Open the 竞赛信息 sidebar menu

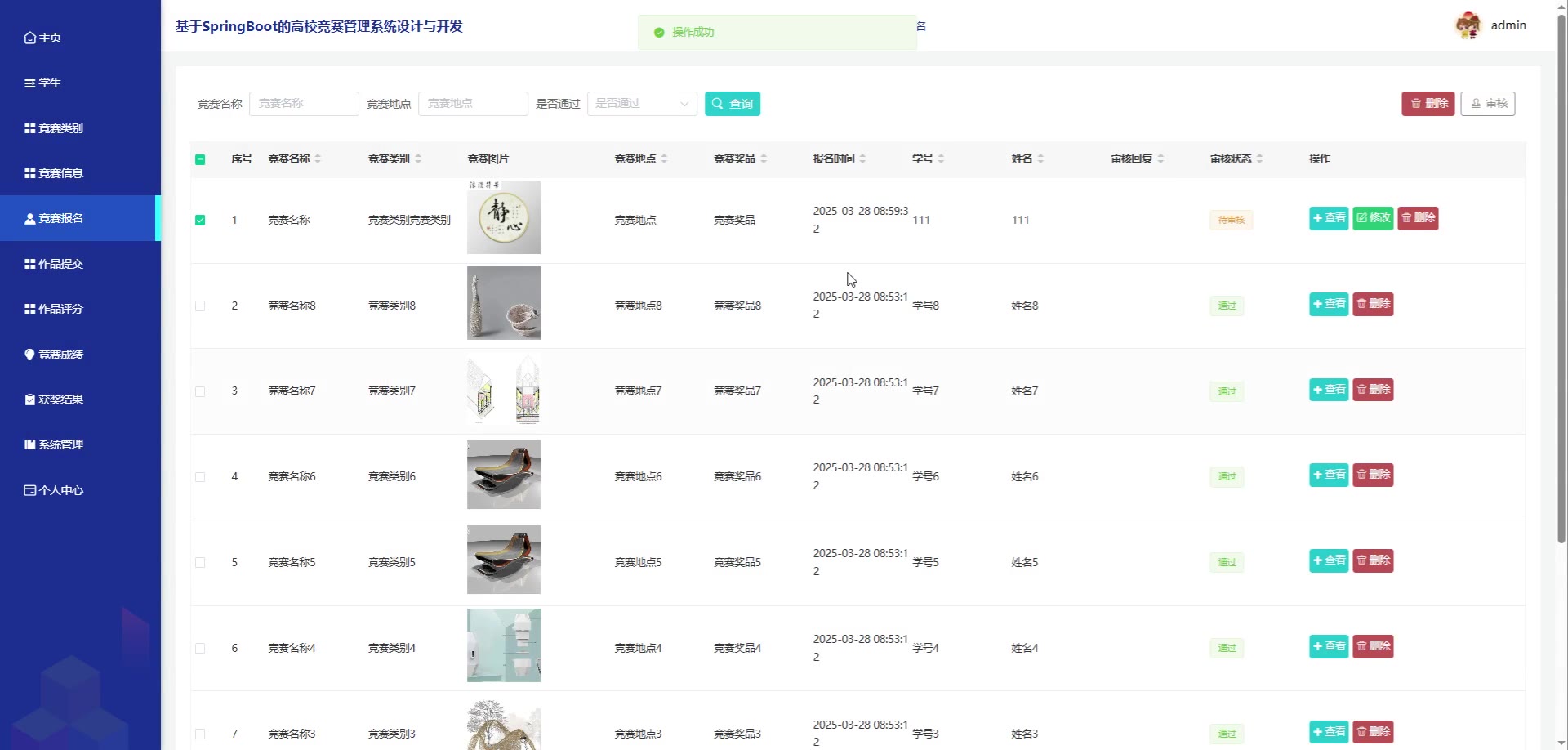tap(61, 173)
